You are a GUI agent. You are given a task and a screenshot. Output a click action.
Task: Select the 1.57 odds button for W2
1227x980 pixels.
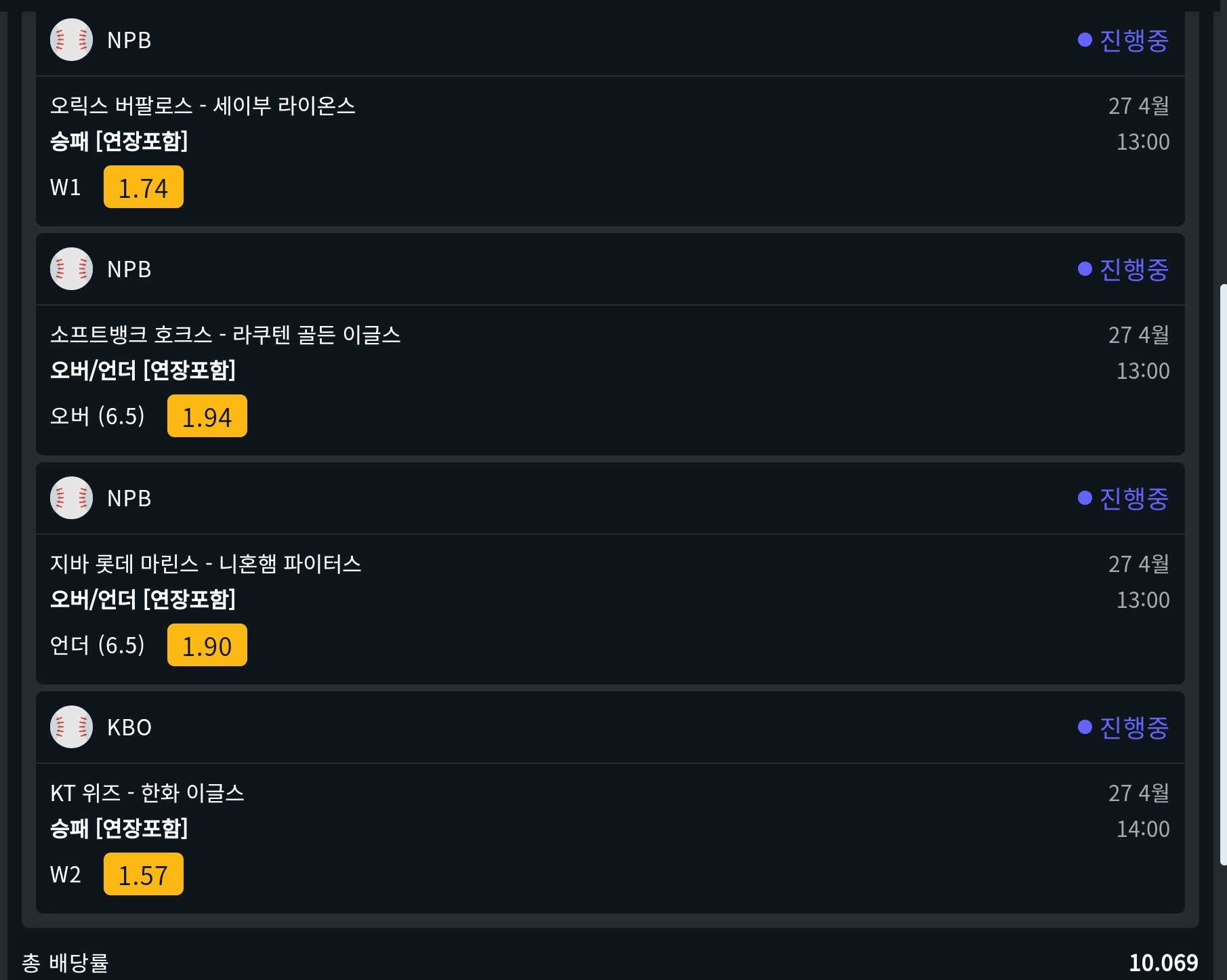[x=143, y=874]
